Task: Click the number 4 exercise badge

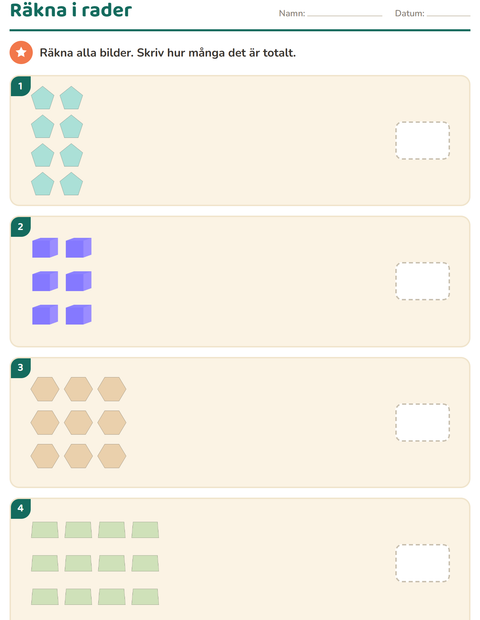Action: (21, 508)
